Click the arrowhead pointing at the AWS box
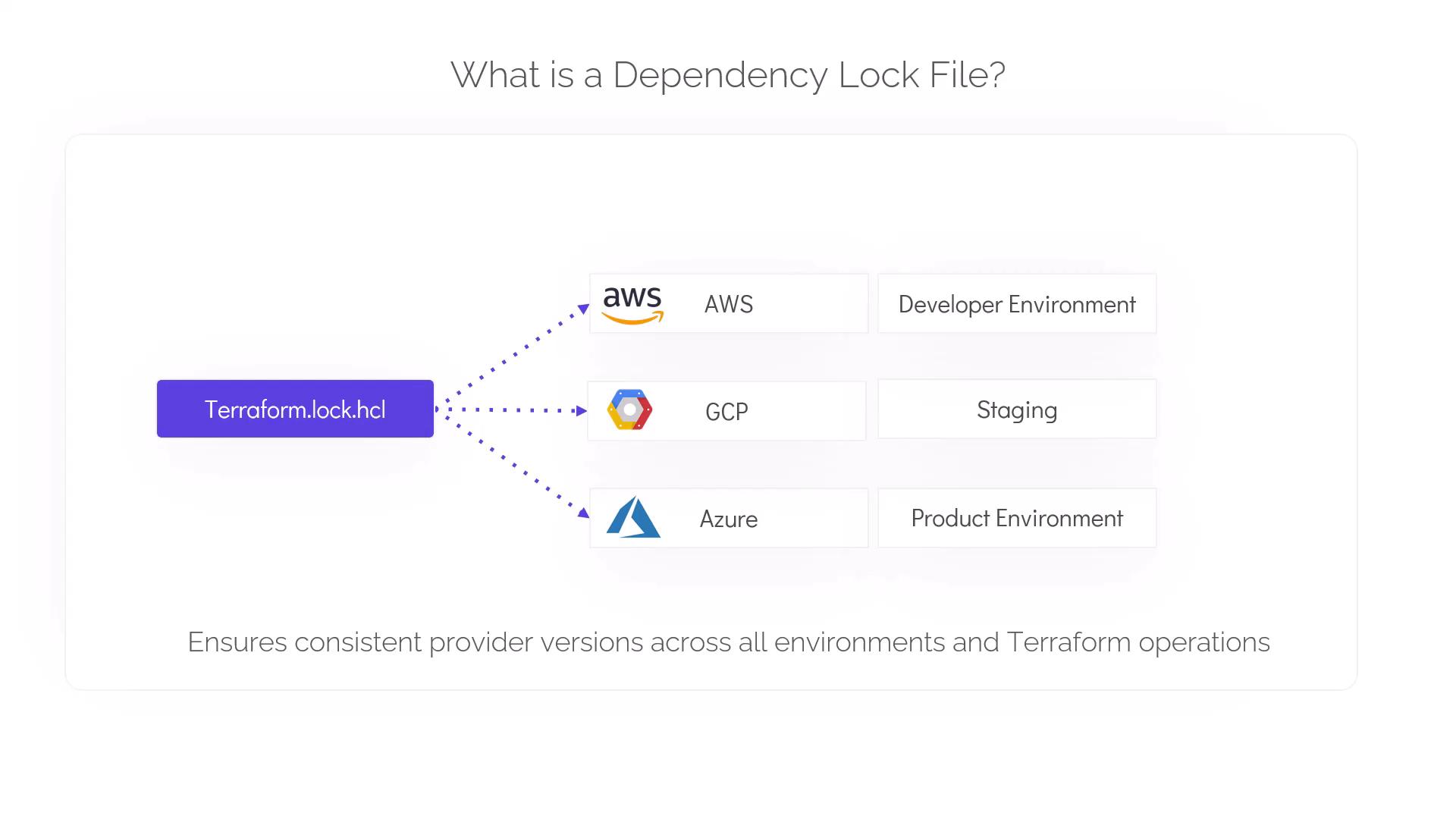1456x819 pixels. [x=583, y=309]
